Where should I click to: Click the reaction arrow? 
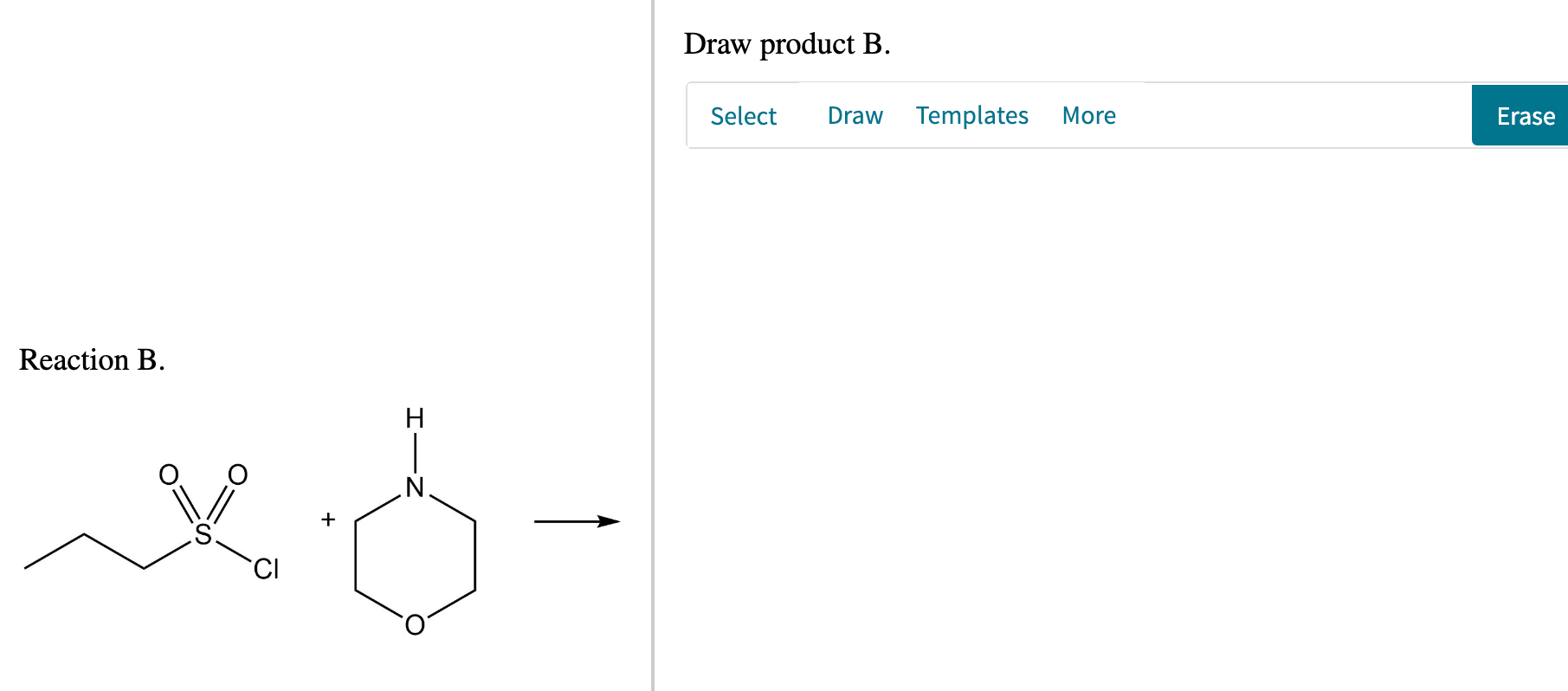576,521
